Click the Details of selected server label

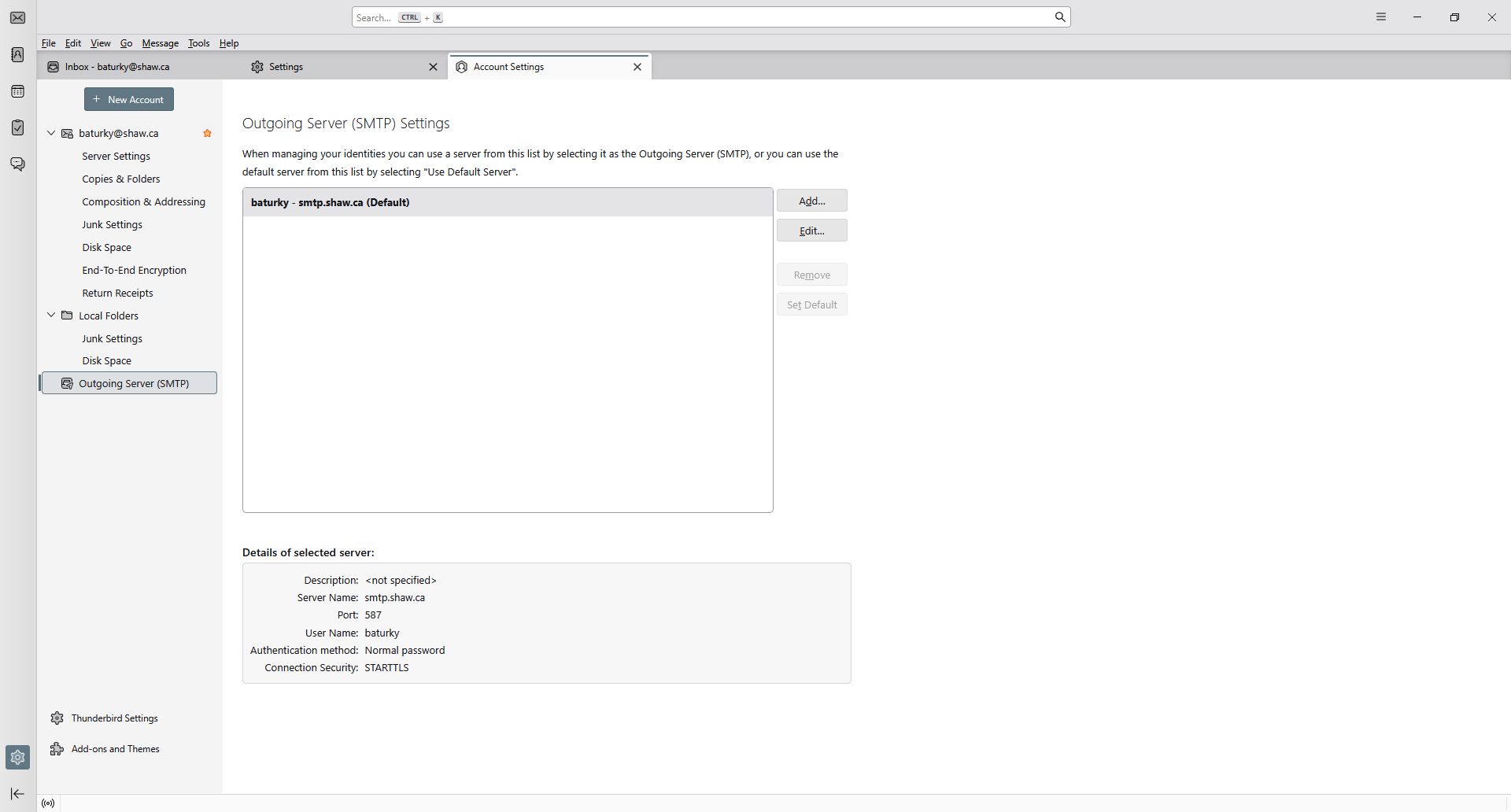[x=308, y=552]
